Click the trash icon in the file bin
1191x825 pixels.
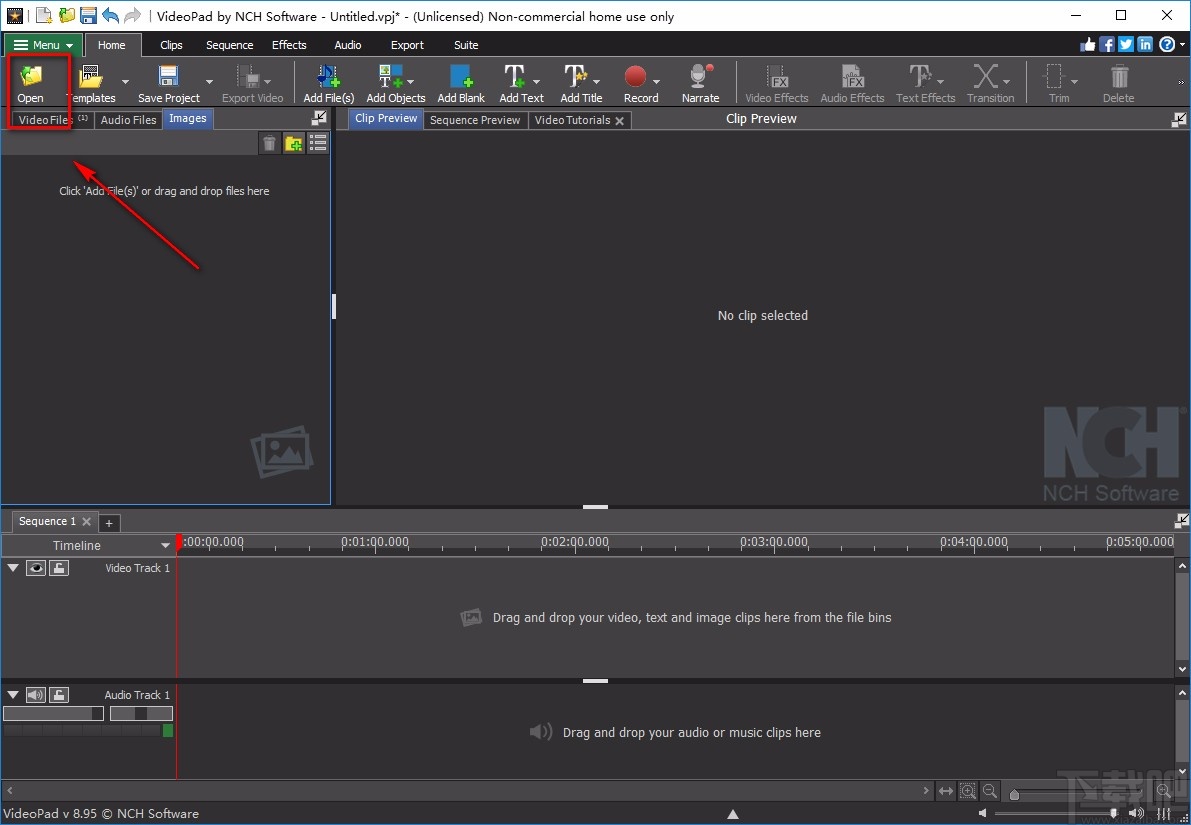[269, 143]
